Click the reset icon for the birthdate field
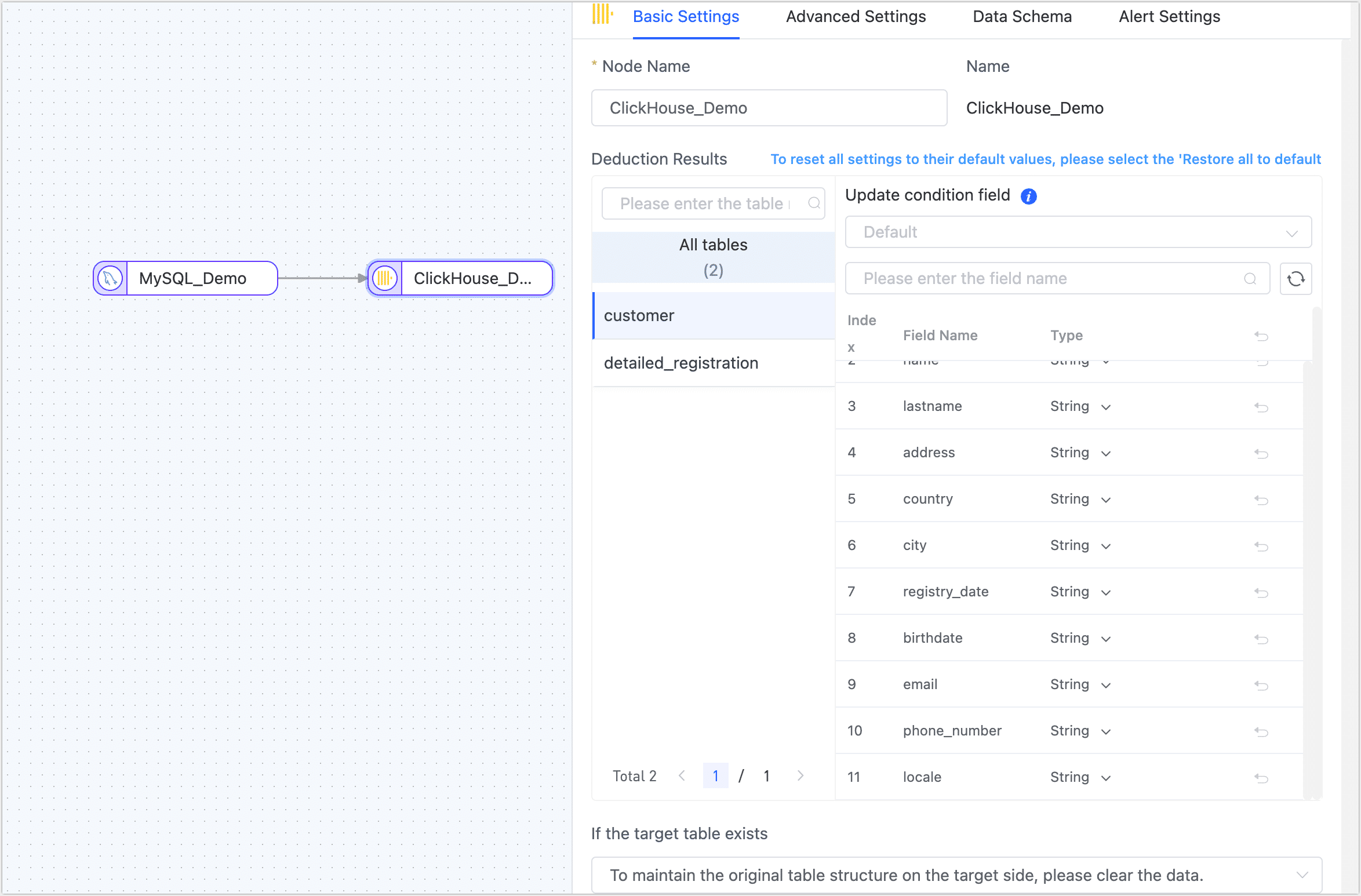 point(1262,638)
